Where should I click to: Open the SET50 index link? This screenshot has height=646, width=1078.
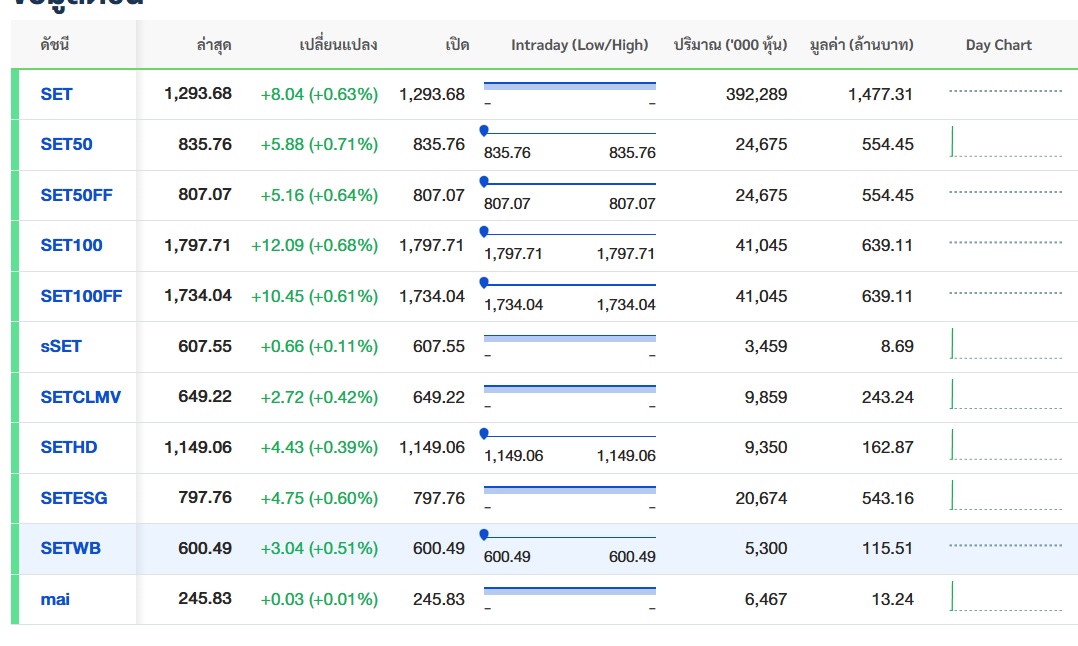click(66, 144)
